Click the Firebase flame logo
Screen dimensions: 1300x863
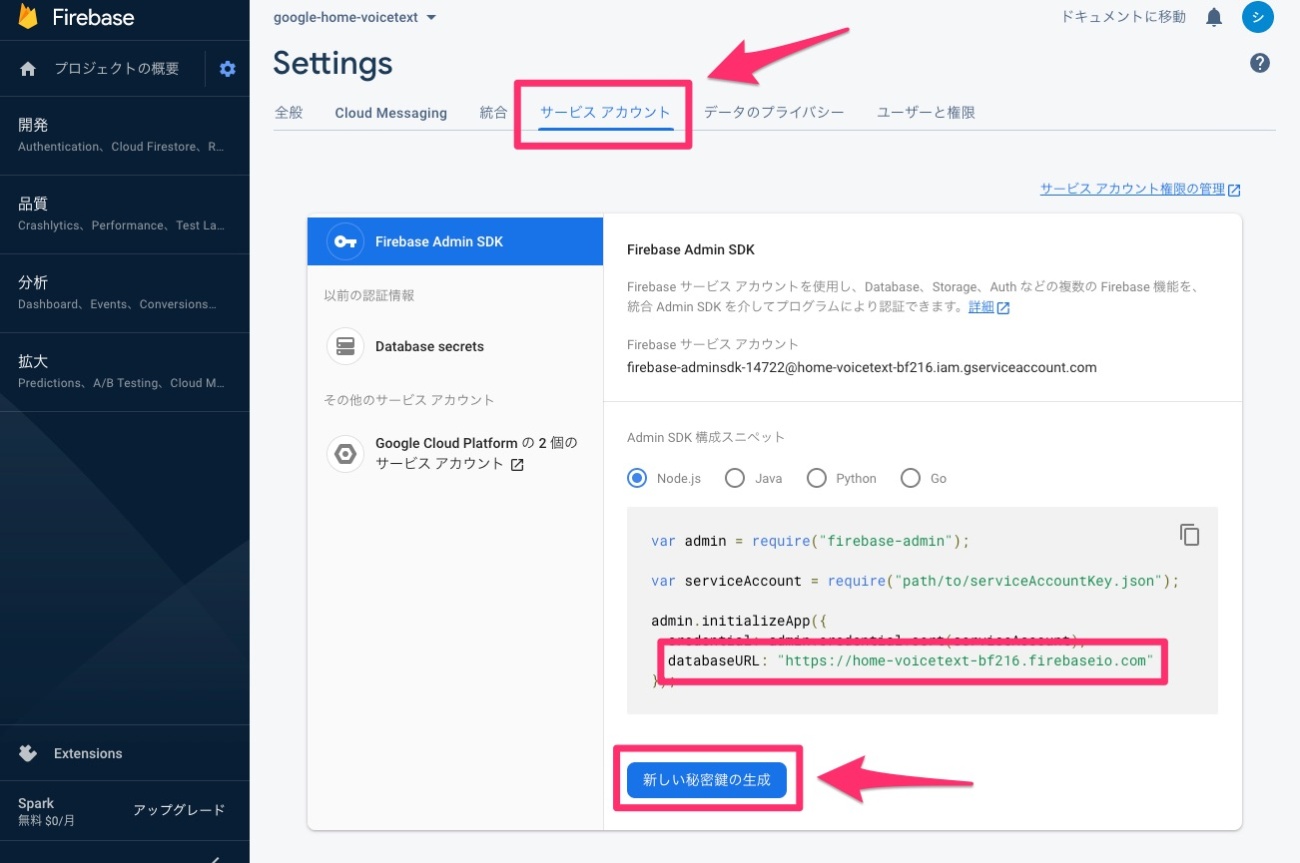[x=27, y=16]
